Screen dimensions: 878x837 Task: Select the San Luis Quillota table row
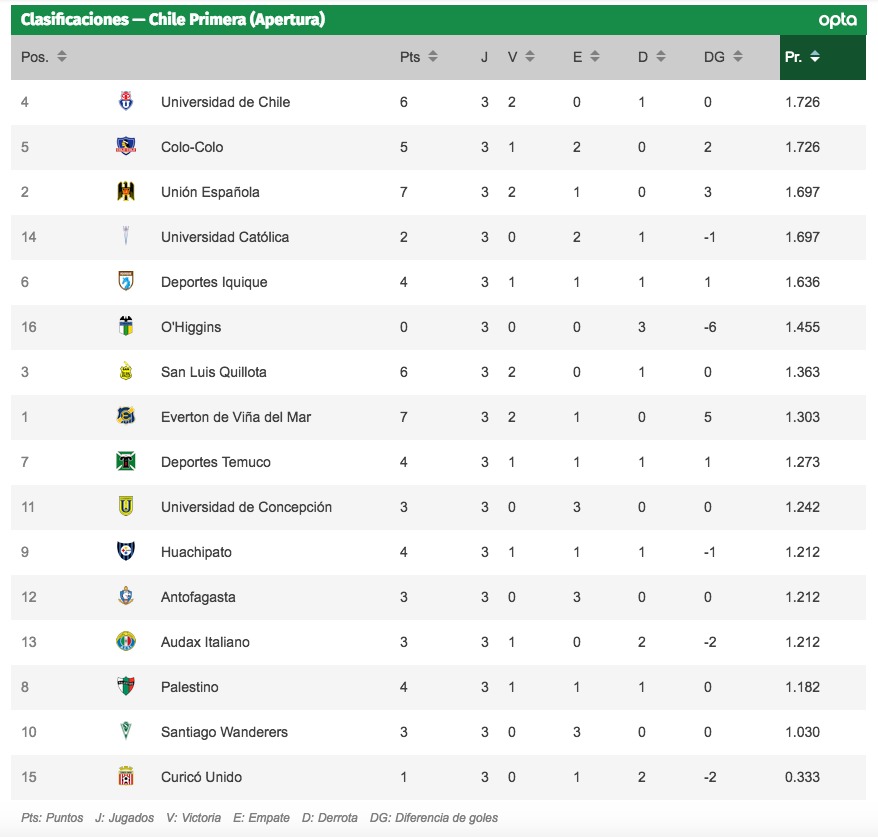click(438, 372)
